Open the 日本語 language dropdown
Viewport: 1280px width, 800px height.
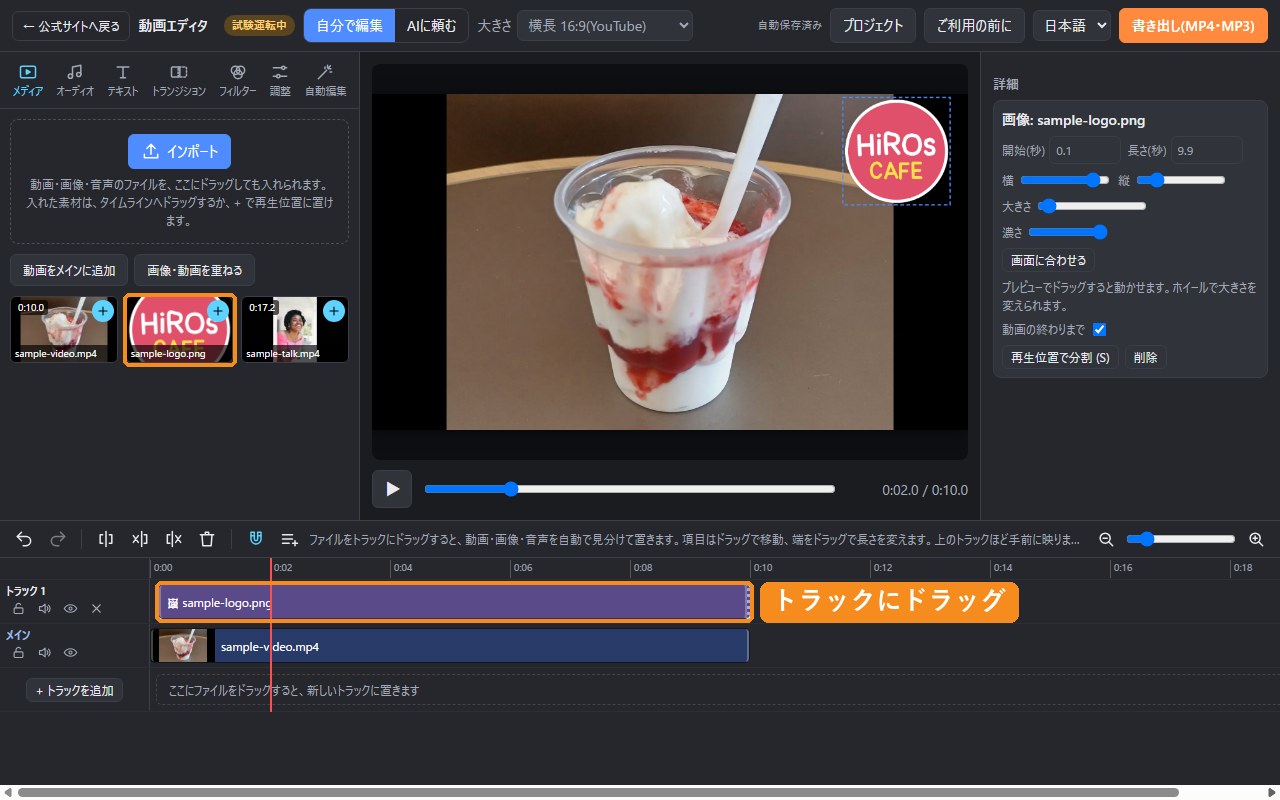tap(1072, 26)
